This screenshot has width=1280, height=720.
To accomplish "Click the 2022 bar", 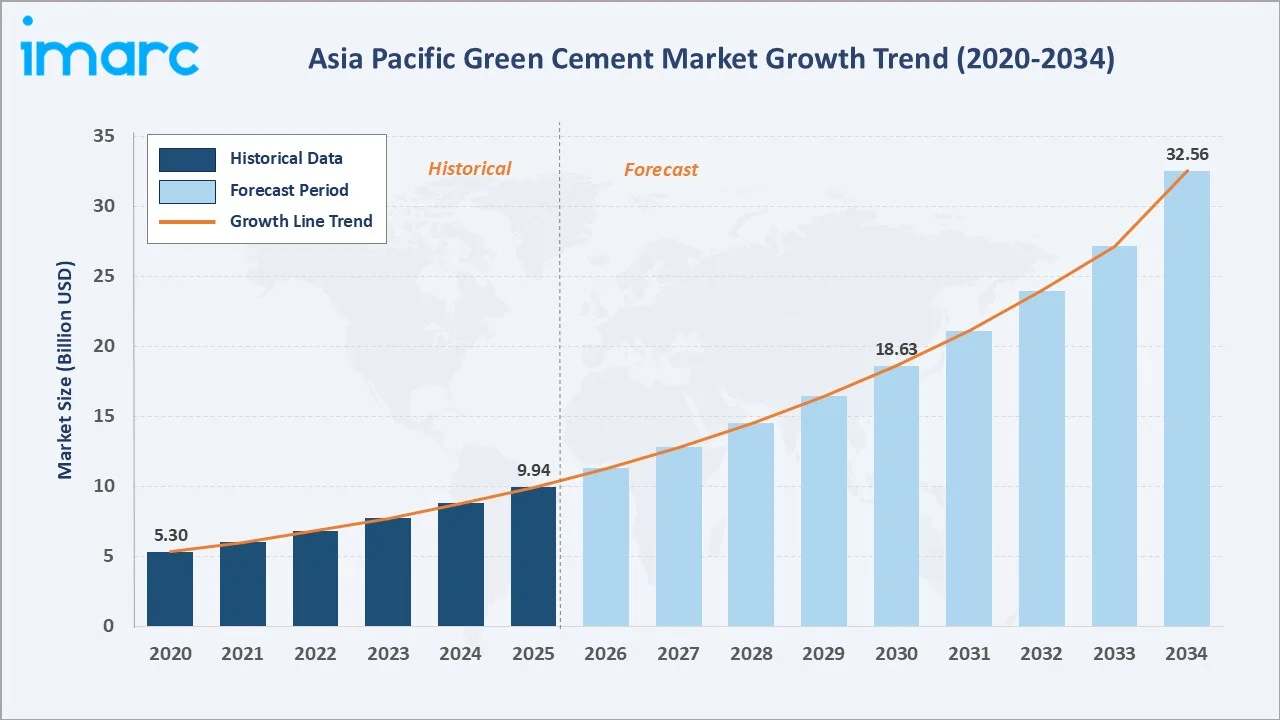I will click(315, 579).
